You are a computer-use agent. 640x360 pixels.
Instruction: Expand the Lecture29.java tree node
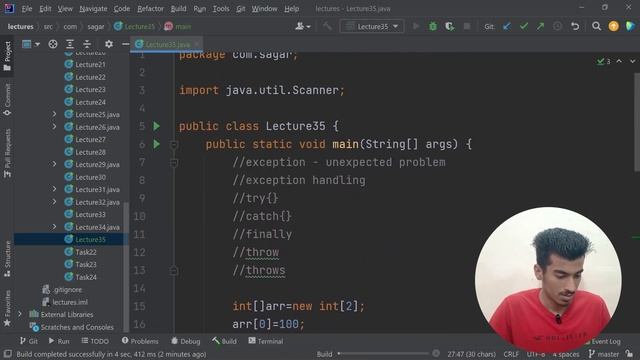coord(54,164)
